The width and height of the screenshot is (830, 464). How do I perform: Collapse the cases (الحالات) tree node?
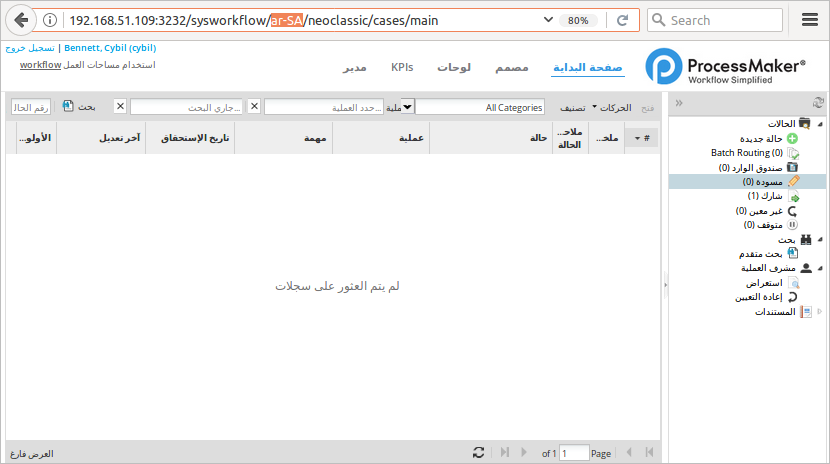coord(822,124)
